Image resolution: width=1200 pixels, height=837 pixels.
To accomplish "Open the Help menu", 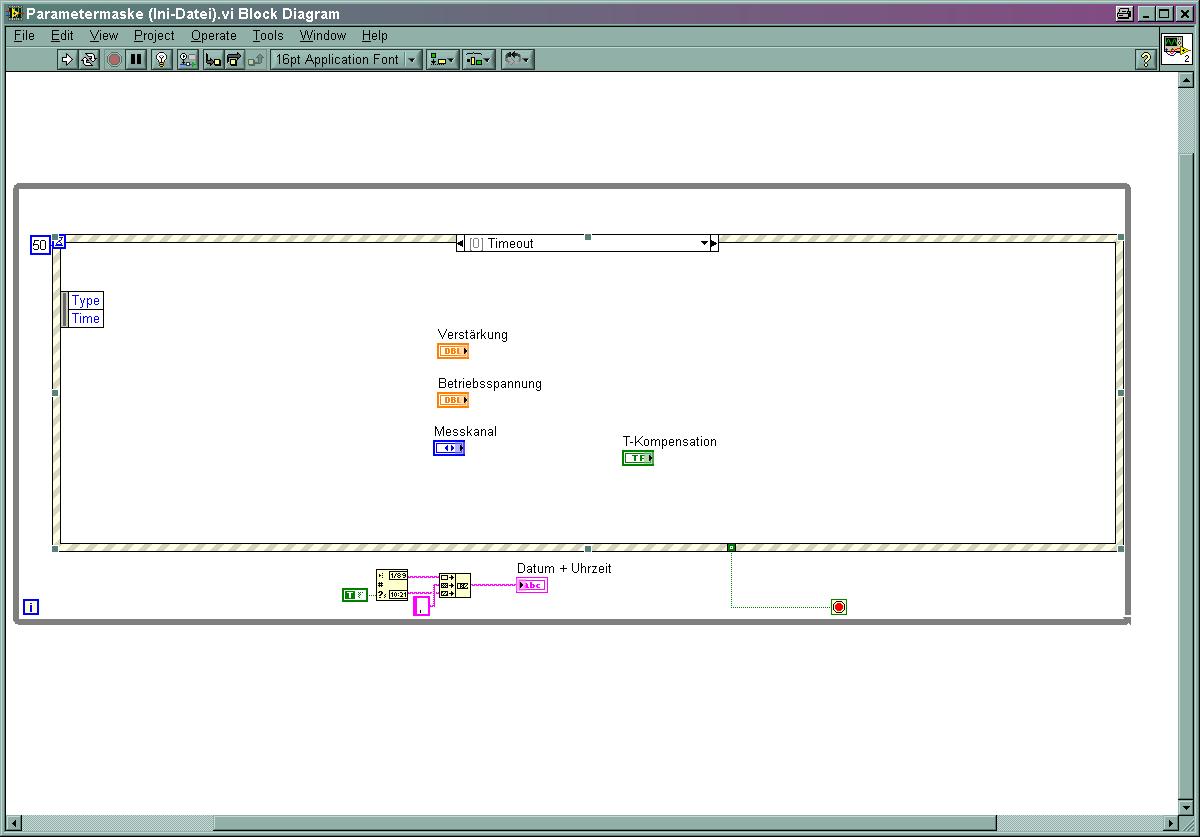I will (x=374, y=35).
